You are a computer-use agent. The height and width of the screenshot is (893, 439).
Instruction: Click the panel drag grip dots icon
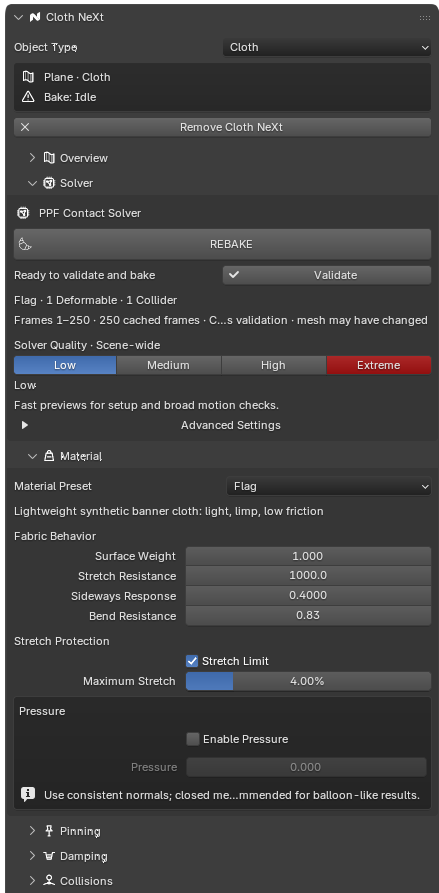pyautogui.click(x=425, y=18)
